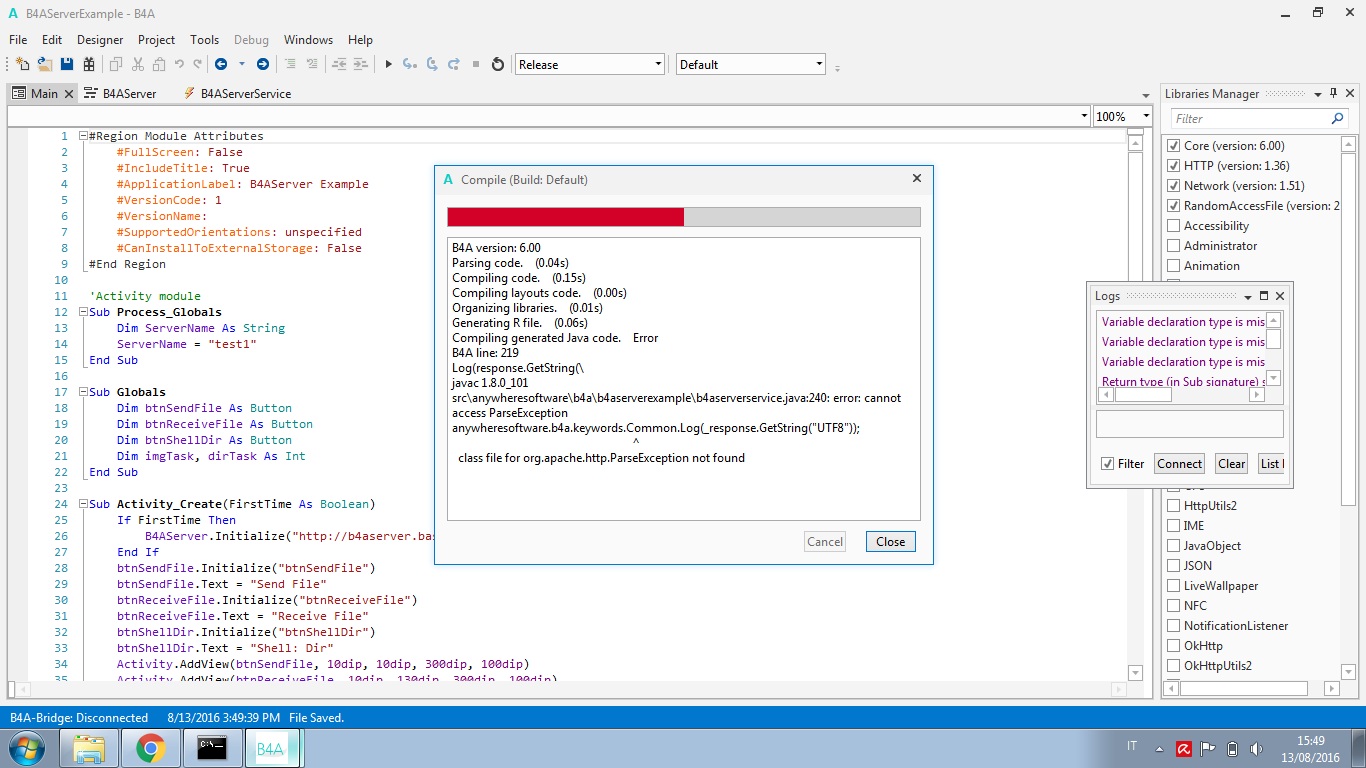Click the Redo arrow icon

pos(197,64)
